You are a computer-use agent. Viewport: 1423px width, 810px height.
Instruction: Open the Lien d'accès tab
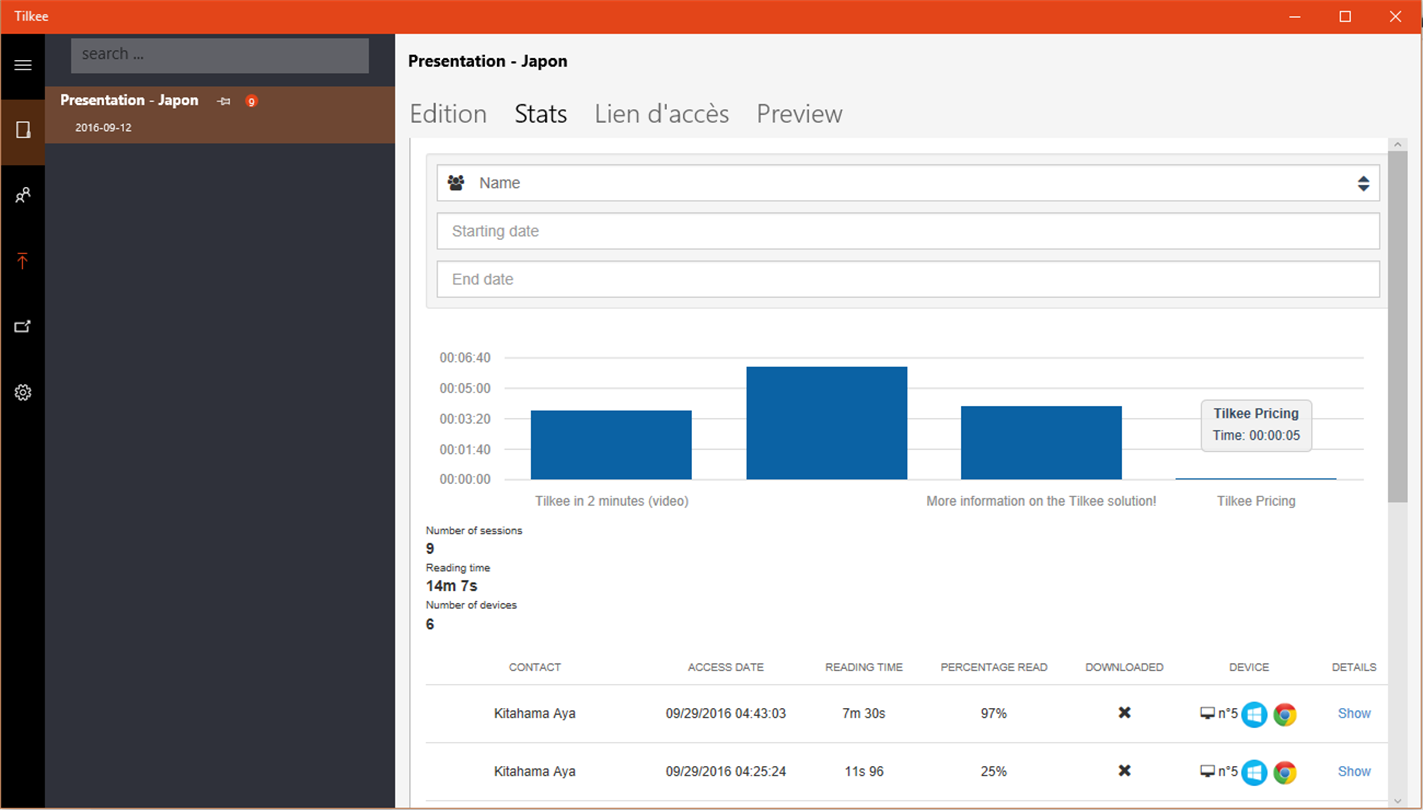click(662, 114)
